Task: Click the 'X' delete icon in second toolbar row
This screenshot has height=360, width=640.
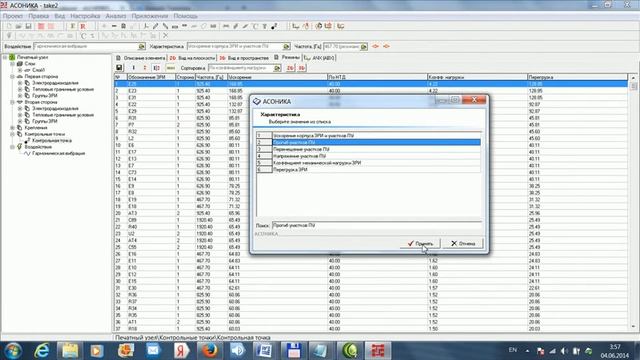Action: point(165,36)
